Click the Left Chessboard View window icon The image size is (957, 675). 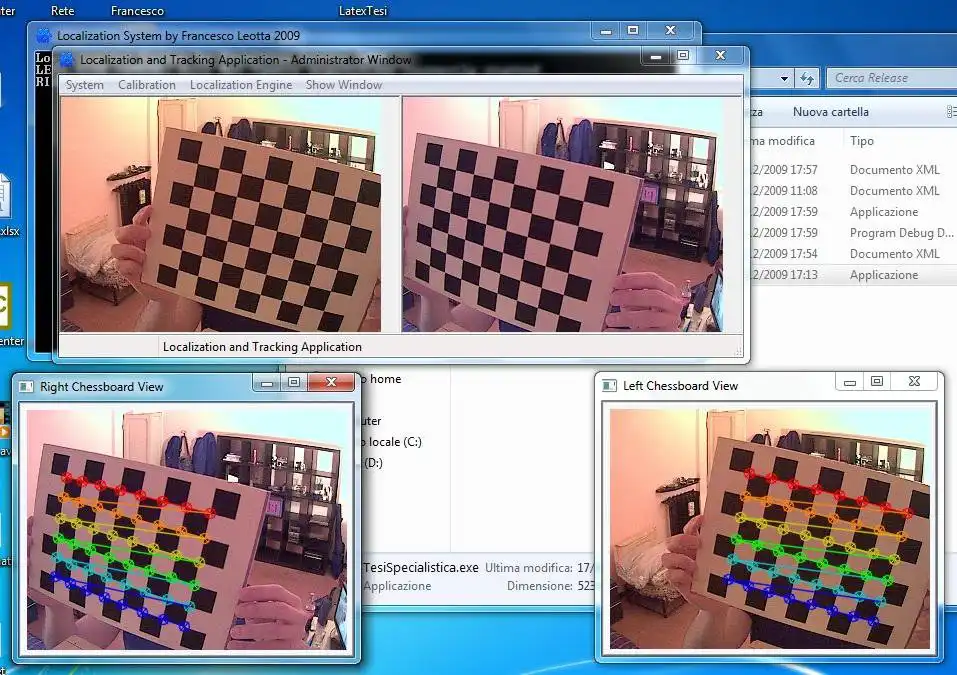(x=609, y=385)
